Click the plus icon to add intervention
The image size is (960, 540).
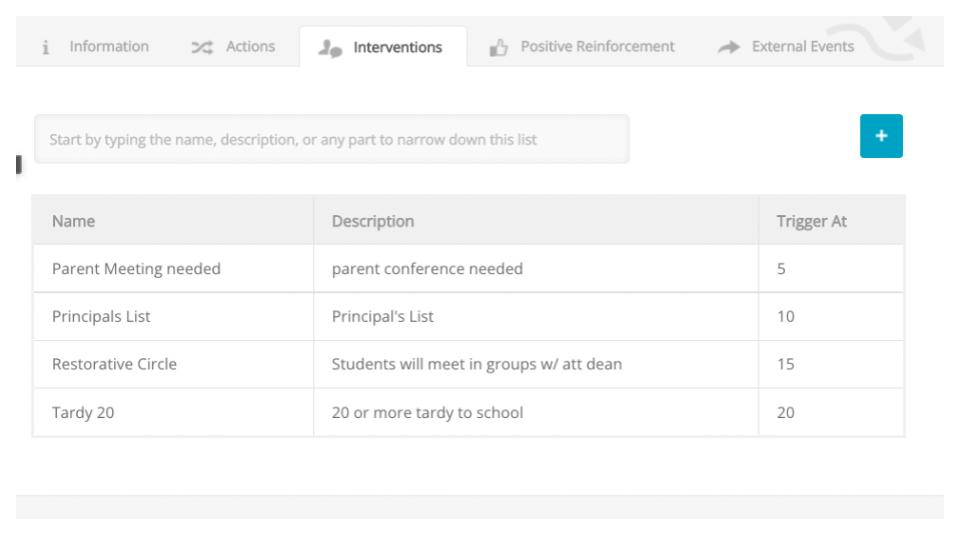[881, 137]
